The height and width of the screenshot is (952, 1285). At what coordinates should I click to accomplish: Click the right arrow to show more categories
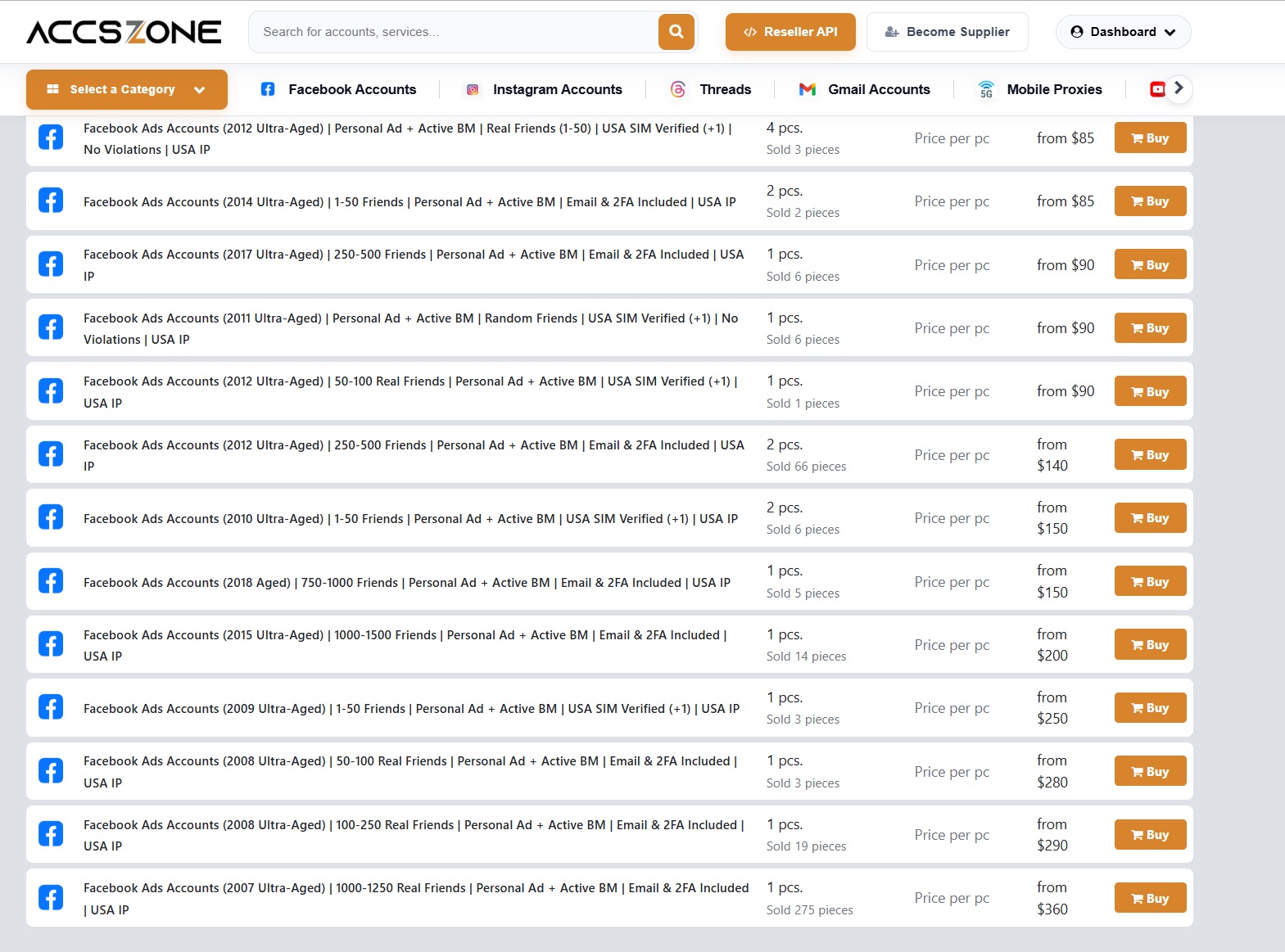click(x=1179, y=88)
